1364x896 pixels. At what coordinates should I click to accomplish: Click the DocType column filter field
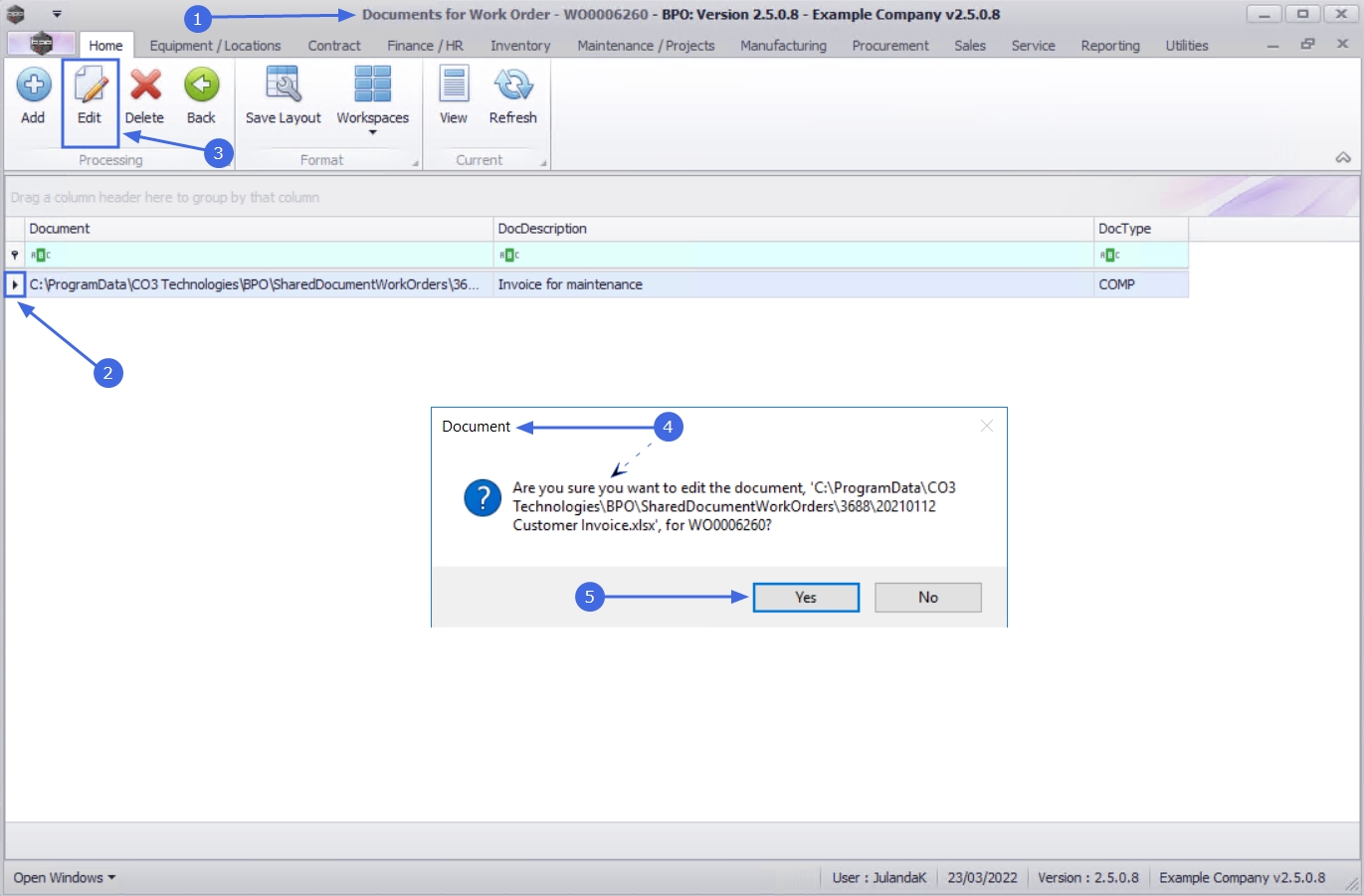coord(1141,256)
